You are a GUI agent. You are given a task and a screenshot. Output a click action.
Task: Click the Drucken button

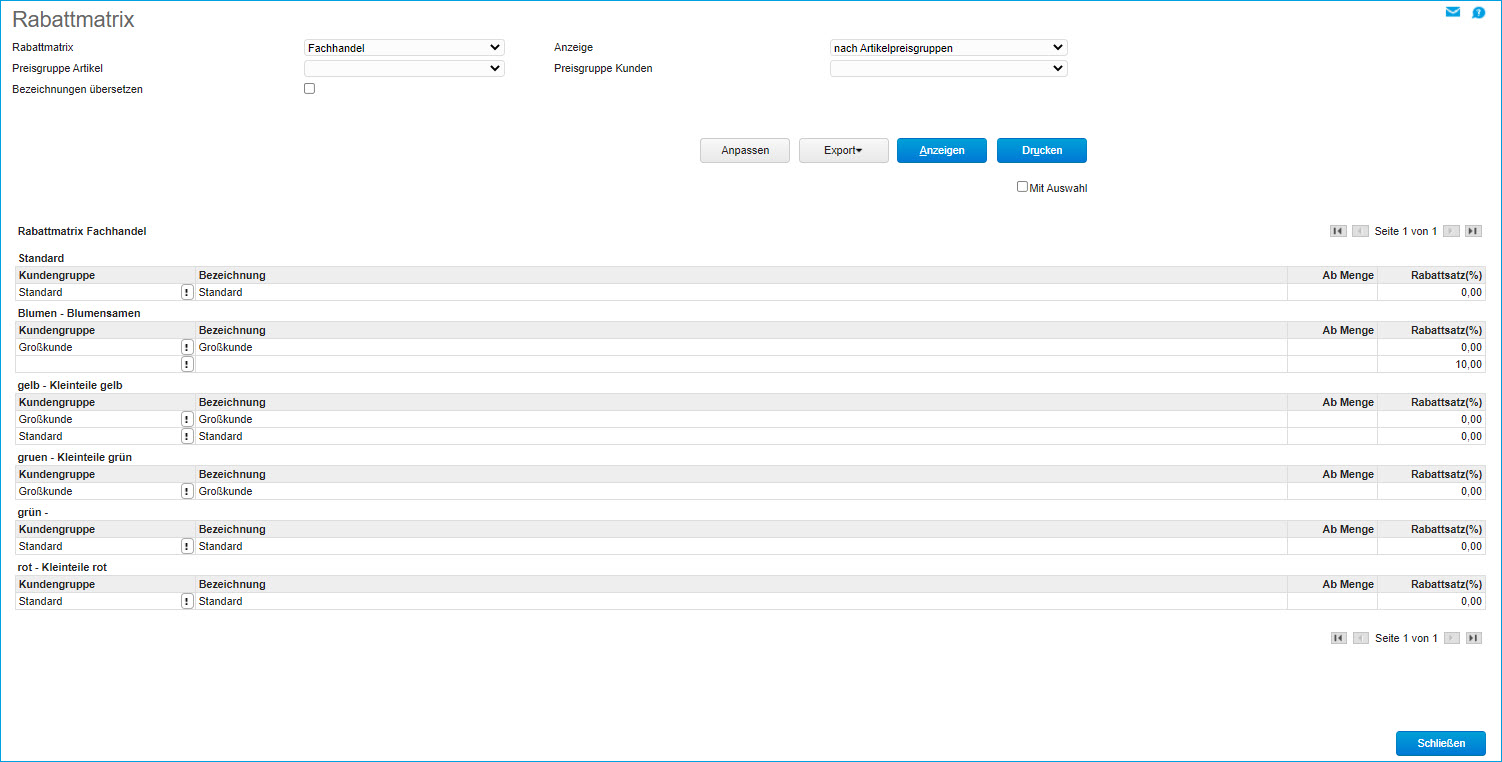click(1041, 150)
